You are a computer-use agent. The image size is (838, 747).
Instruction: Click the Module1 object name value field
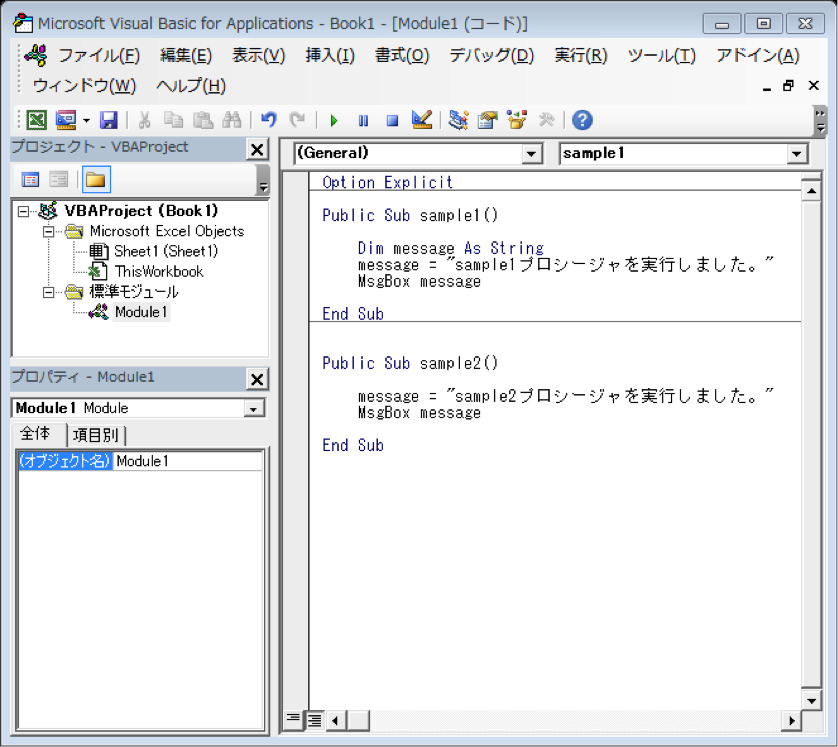coord(188,461)
